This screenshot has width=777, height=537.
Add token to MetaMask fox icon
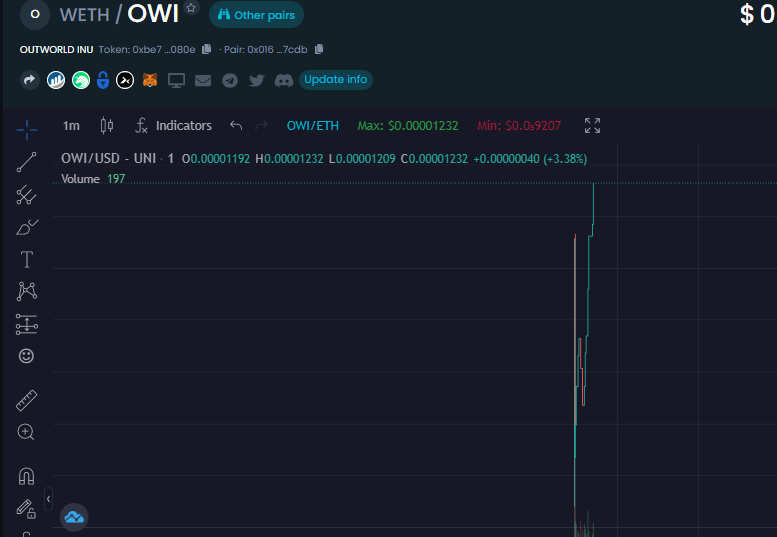pyautogui.click(x=150, y=80)
